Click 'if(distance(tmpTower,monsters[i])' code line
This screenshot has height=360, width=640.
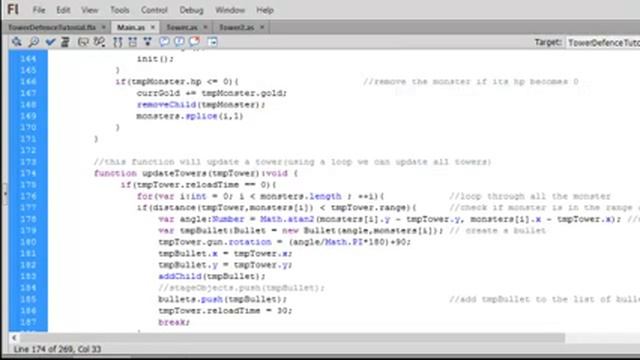click(277, 208)
